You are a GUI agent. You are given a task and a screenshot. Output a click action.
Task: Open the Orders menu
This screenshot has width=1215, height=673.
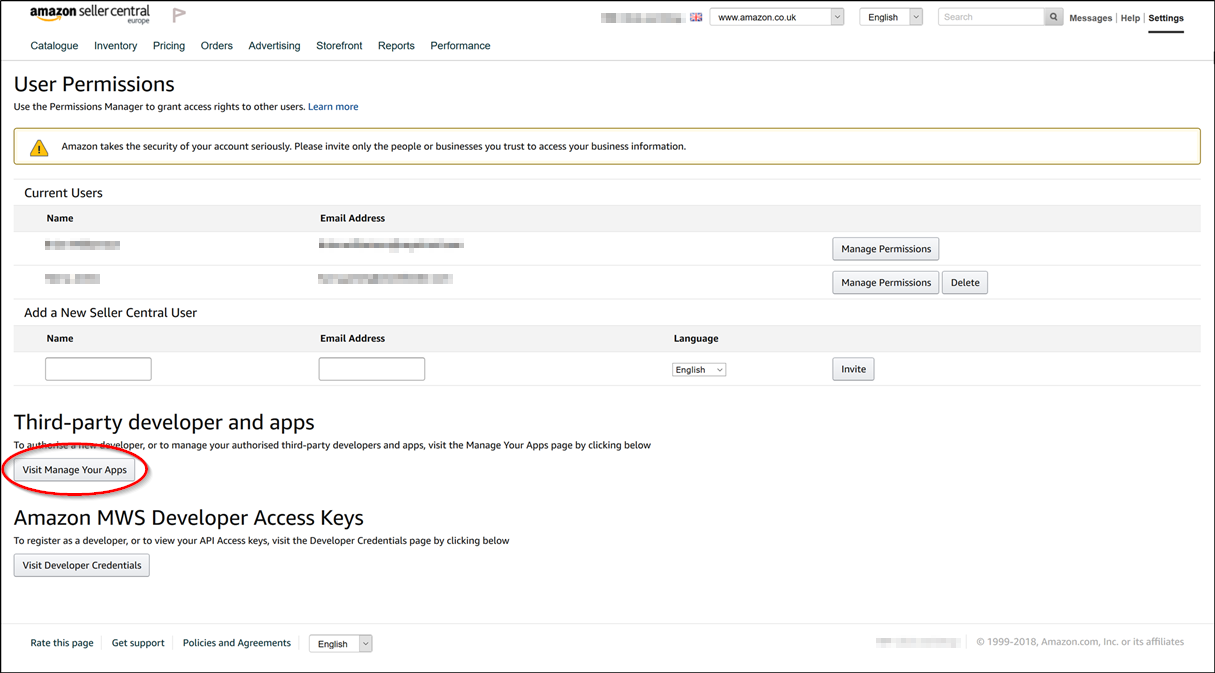(x=216, y=46)
